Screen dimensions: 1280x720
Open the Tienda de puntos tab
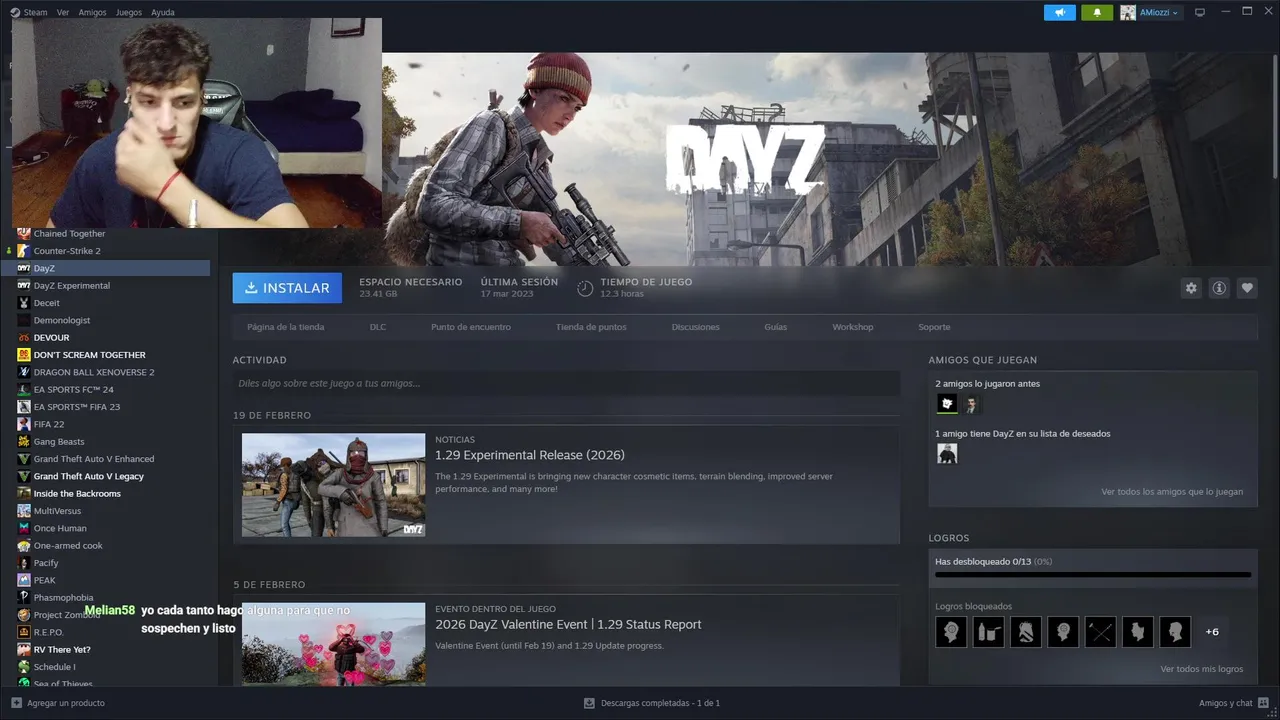pyautogui.click(x=591, y=327)
